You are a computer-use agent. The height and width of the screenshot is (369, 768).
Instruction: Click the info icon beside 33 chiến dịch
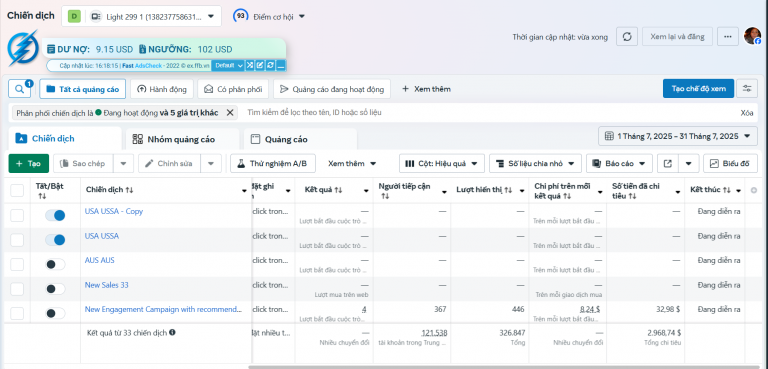point(172,332)
